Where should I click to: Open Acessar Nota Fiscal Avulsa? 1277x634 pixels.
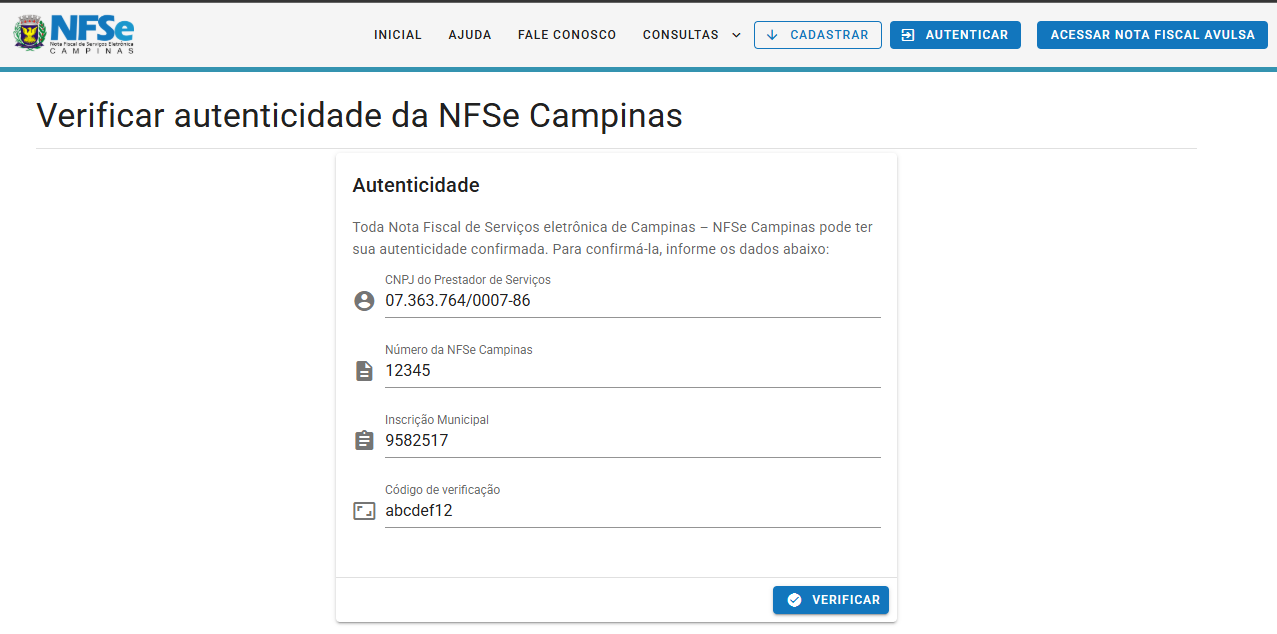tap(1152, 35)
